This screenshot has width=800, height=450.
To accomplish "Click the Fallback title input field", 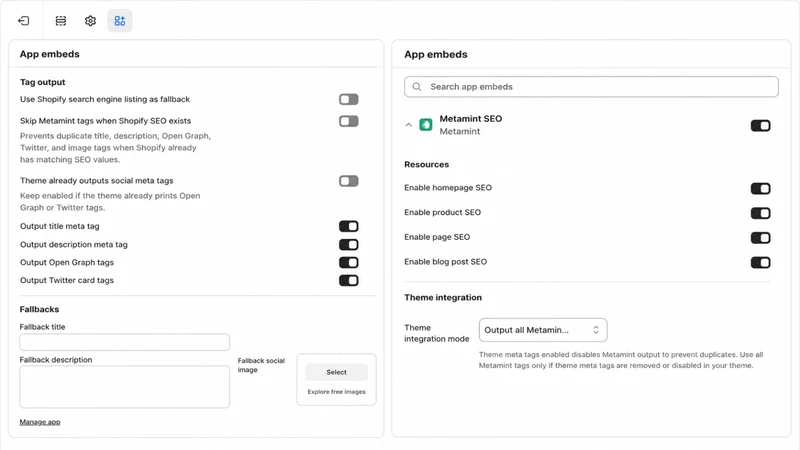I will pos(124,342).
